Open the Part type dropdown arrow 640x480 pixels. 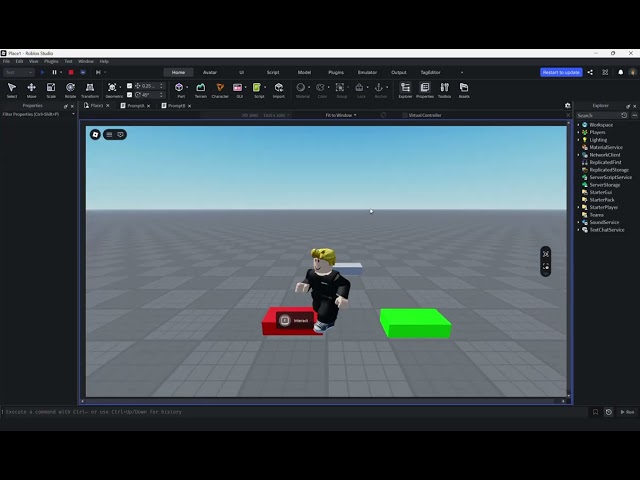pos(187,87)
